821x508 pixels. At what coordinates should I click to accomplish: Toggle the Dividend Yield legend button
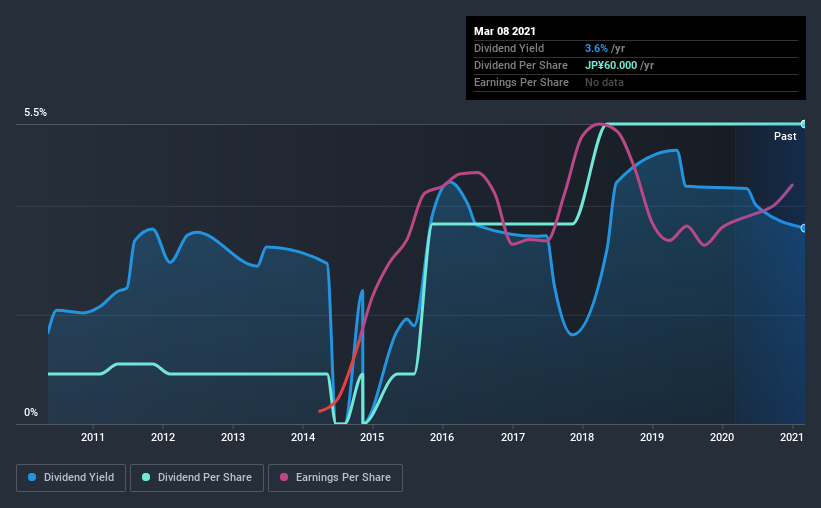(71, 478)
